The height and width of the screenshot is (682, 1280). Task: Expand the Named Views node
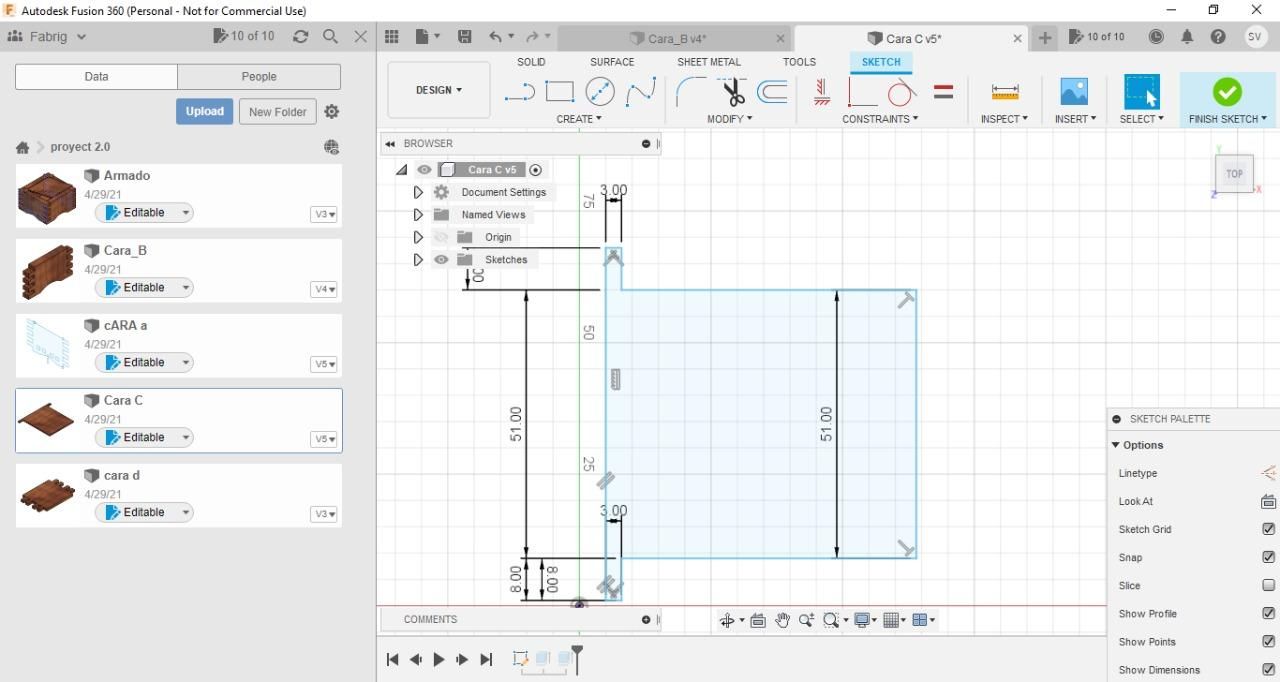(x=418, y=214)
